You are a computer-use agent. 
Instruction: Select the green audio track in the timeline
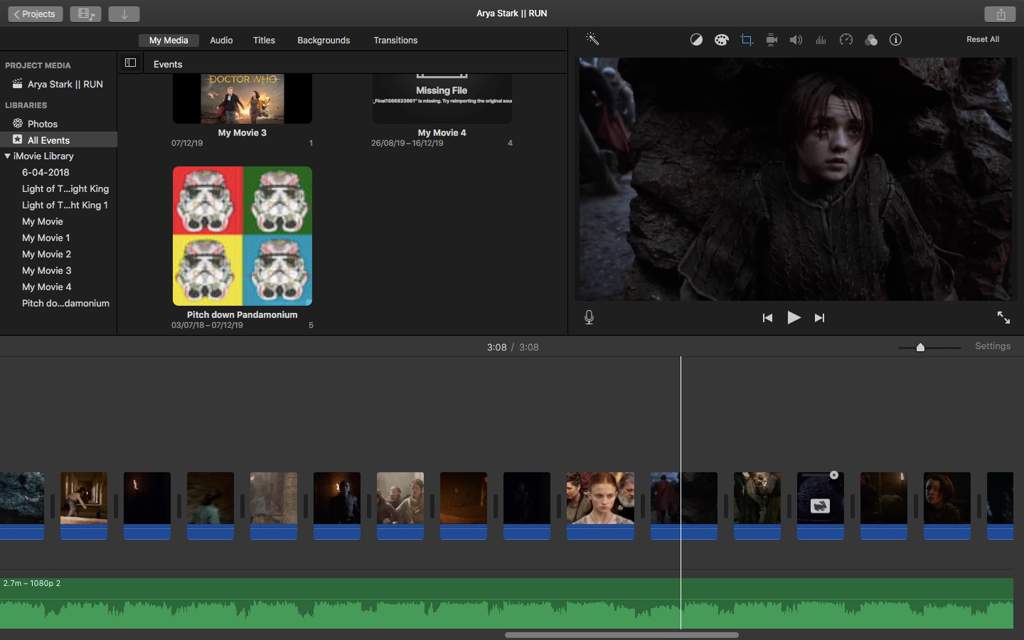[x=507, y=603]
